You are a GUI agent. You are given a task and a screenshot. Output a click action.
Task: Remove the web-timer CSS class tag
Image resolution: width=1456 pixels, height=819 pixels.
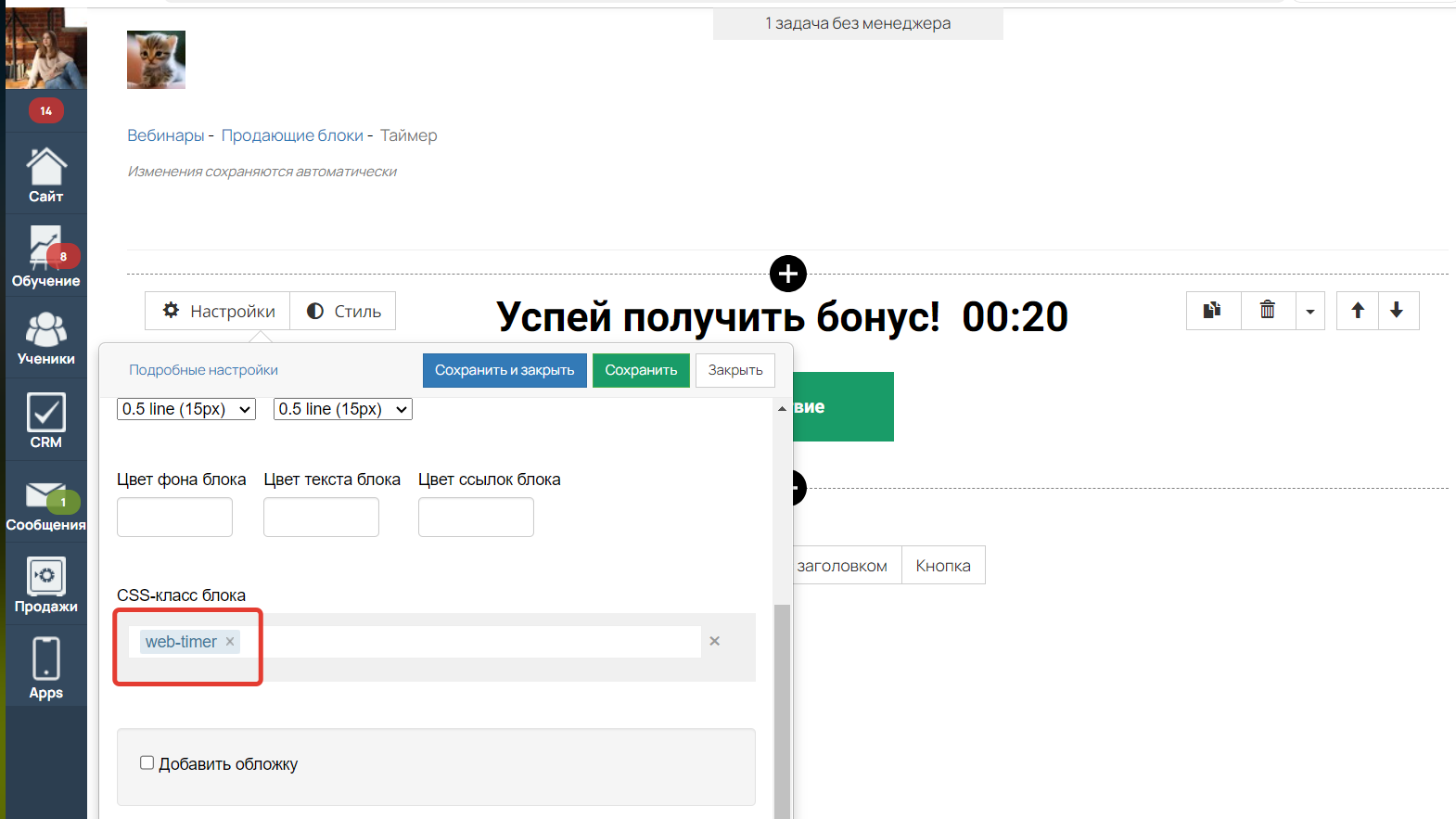[x=230, y=642]
